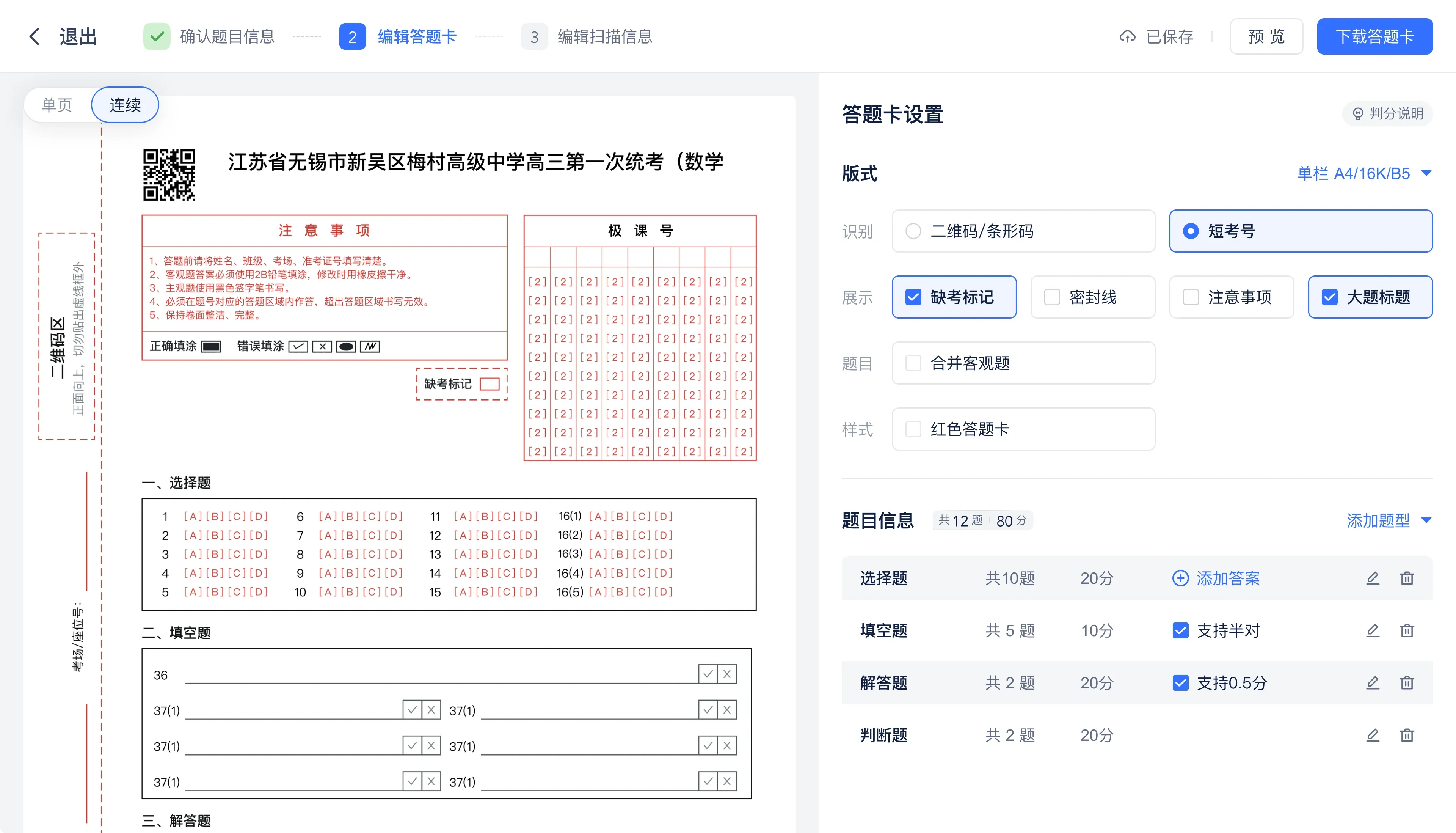The image size is (1456, 833).
Task: Switch to 连续 view tab
Action: point(125,105)
